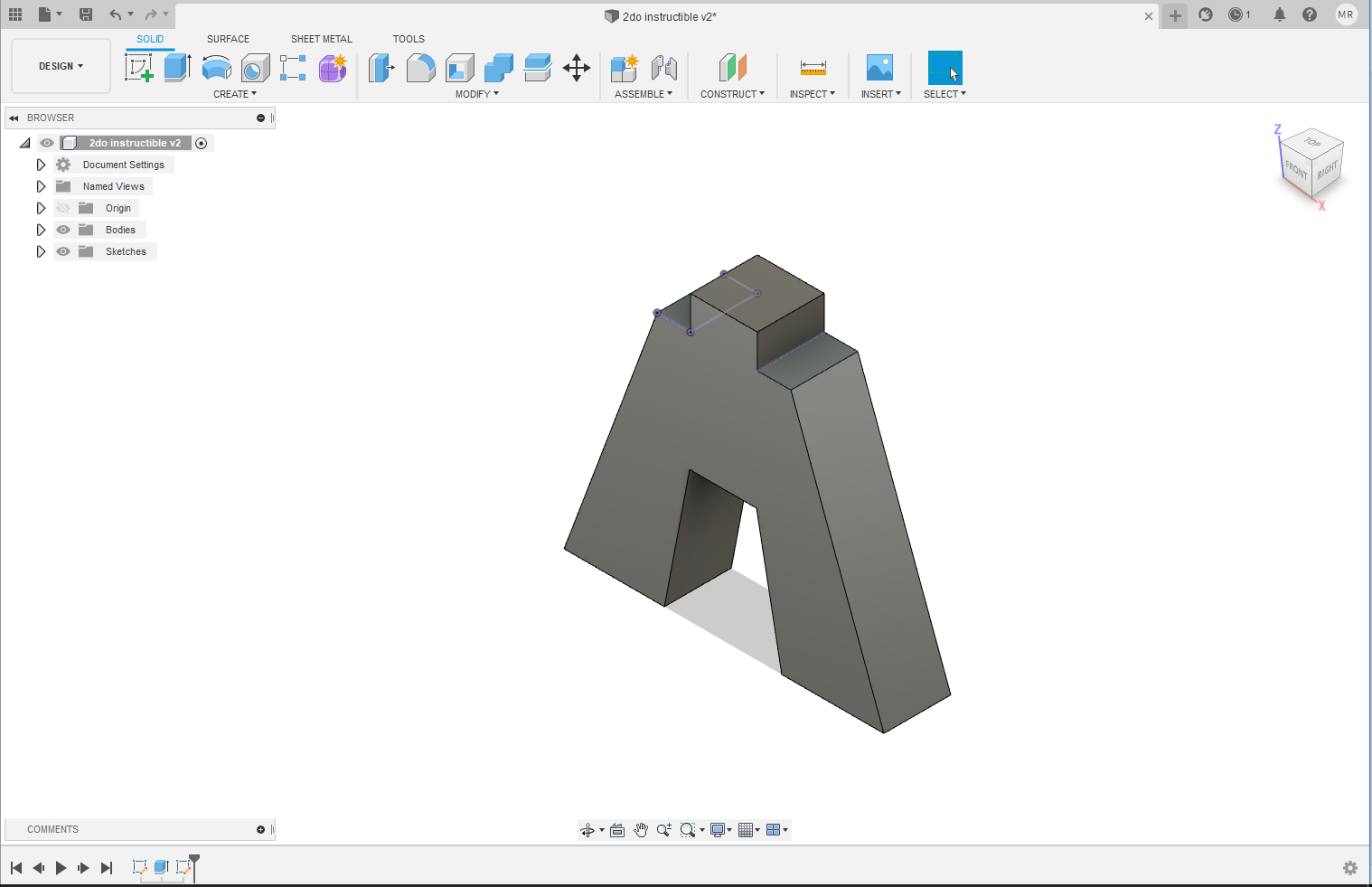Select the Pan hand tool
Screen dimensions: 1372x887
pos(641,830)
